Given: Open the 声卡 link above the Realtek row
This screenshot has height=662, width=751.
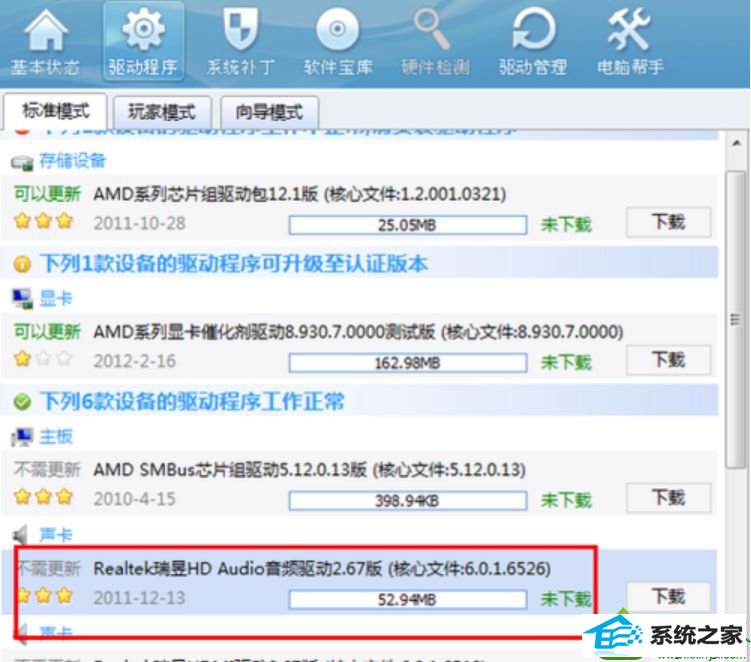Looking at the screenshot, I should coord(56,535).
